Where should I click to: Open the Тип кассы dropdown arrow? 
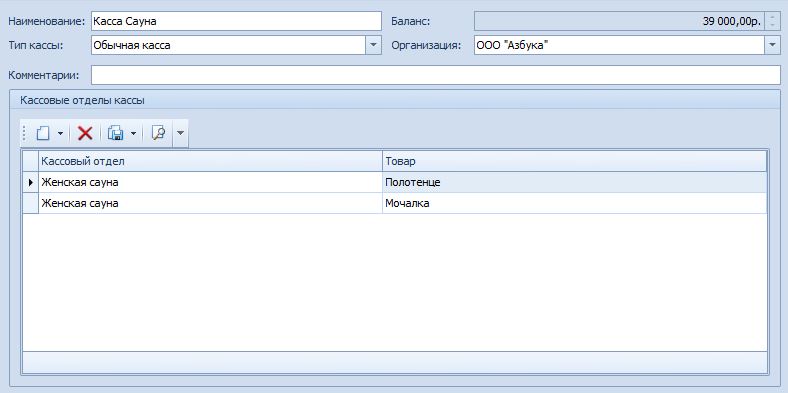pyautogui.click(x=372, y=45)
